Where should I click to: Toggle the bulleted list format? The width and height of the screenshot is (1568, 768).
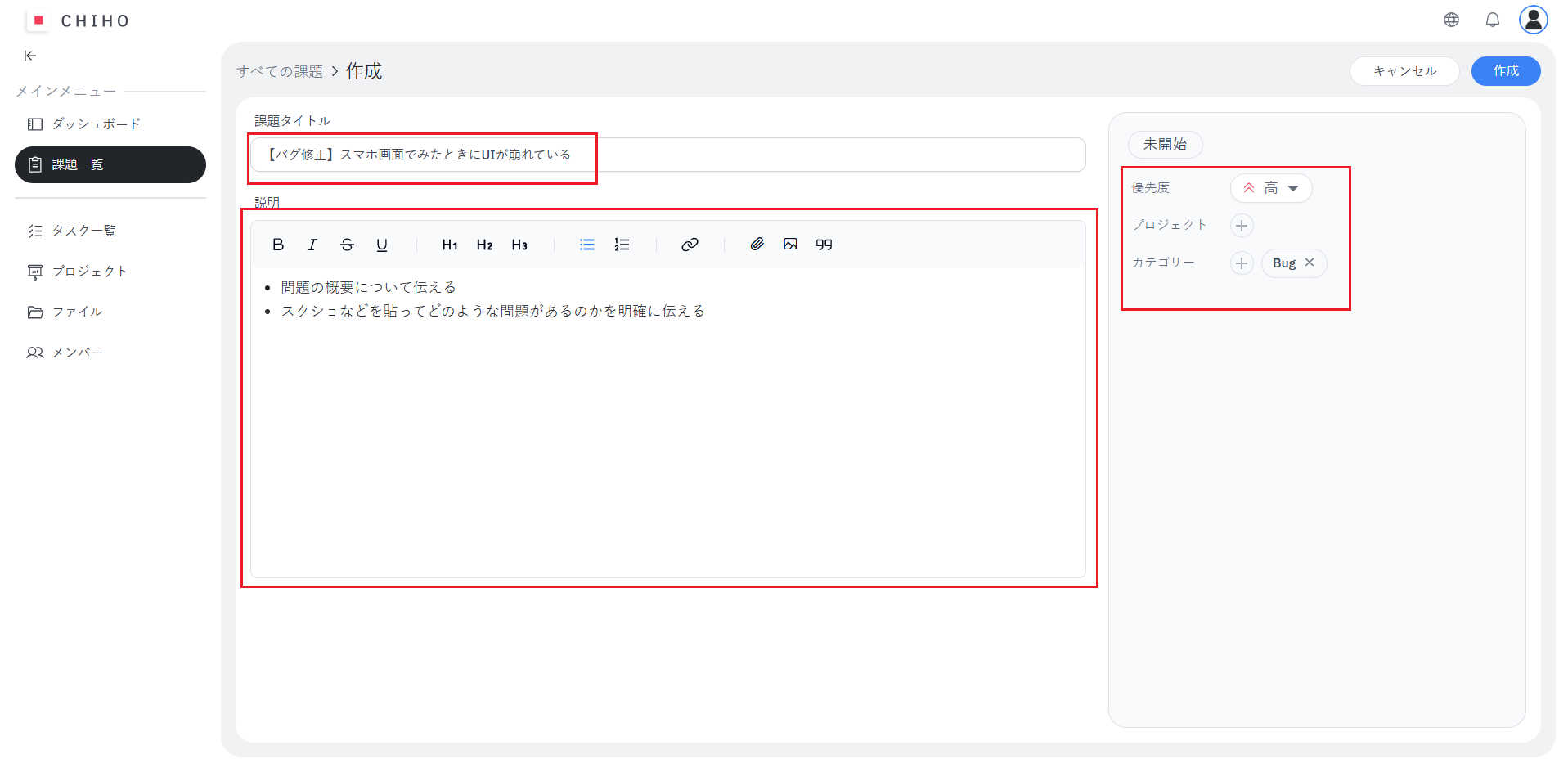click(587, 245)
